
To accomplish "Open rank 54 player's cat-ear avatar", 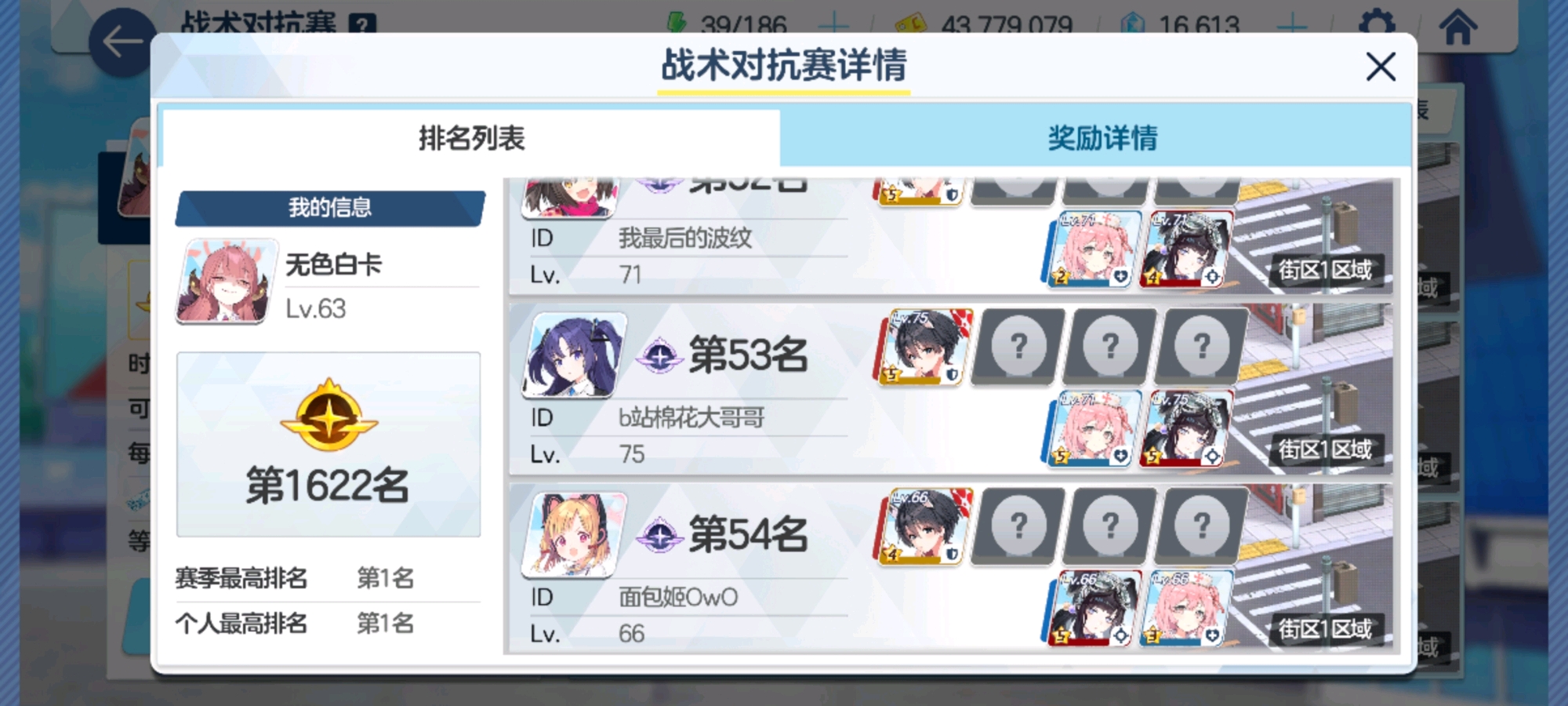I will 574,535.
